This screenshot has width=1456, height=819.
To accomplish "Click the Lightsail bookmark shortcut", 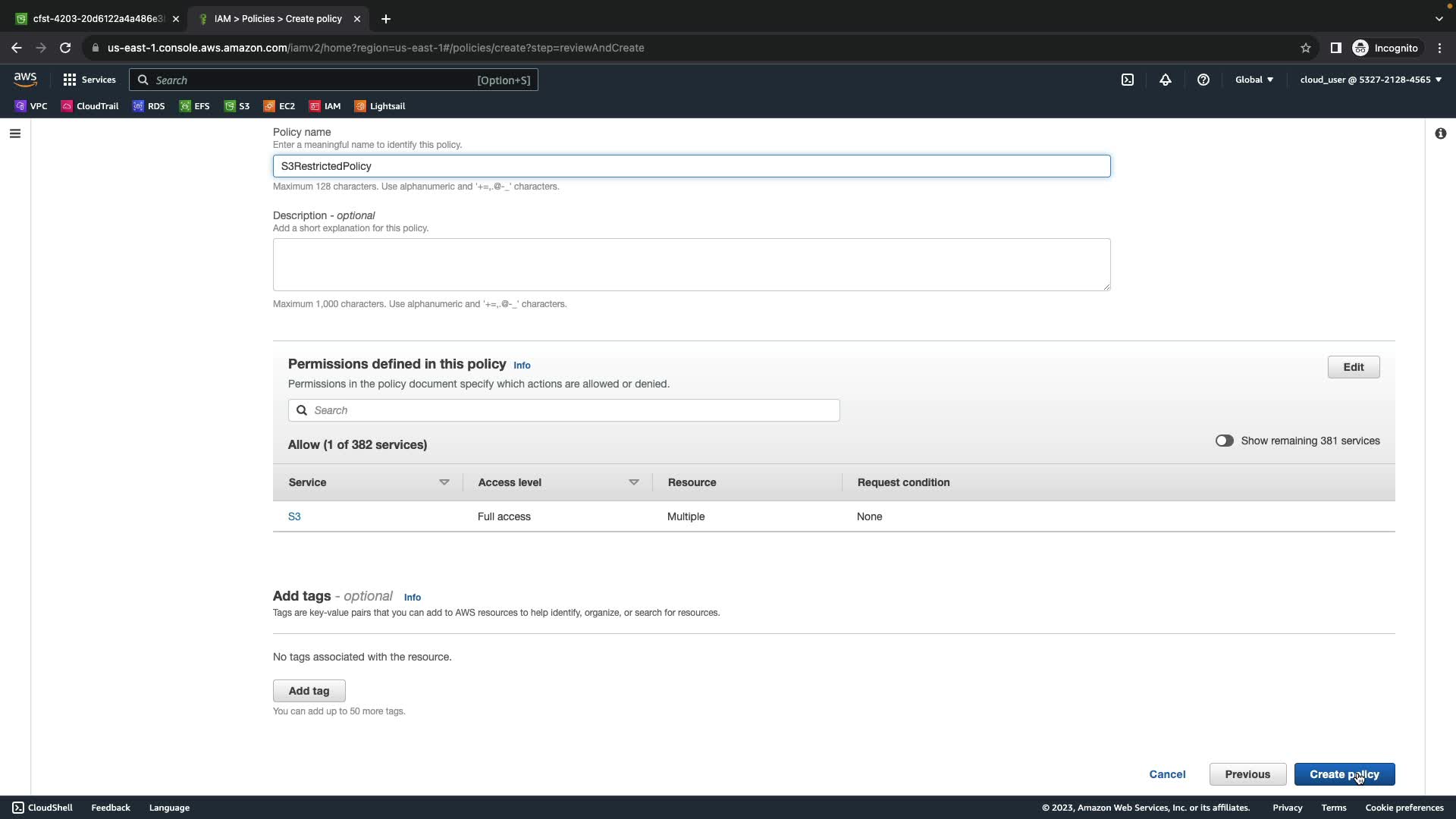I will coord(380,106).
